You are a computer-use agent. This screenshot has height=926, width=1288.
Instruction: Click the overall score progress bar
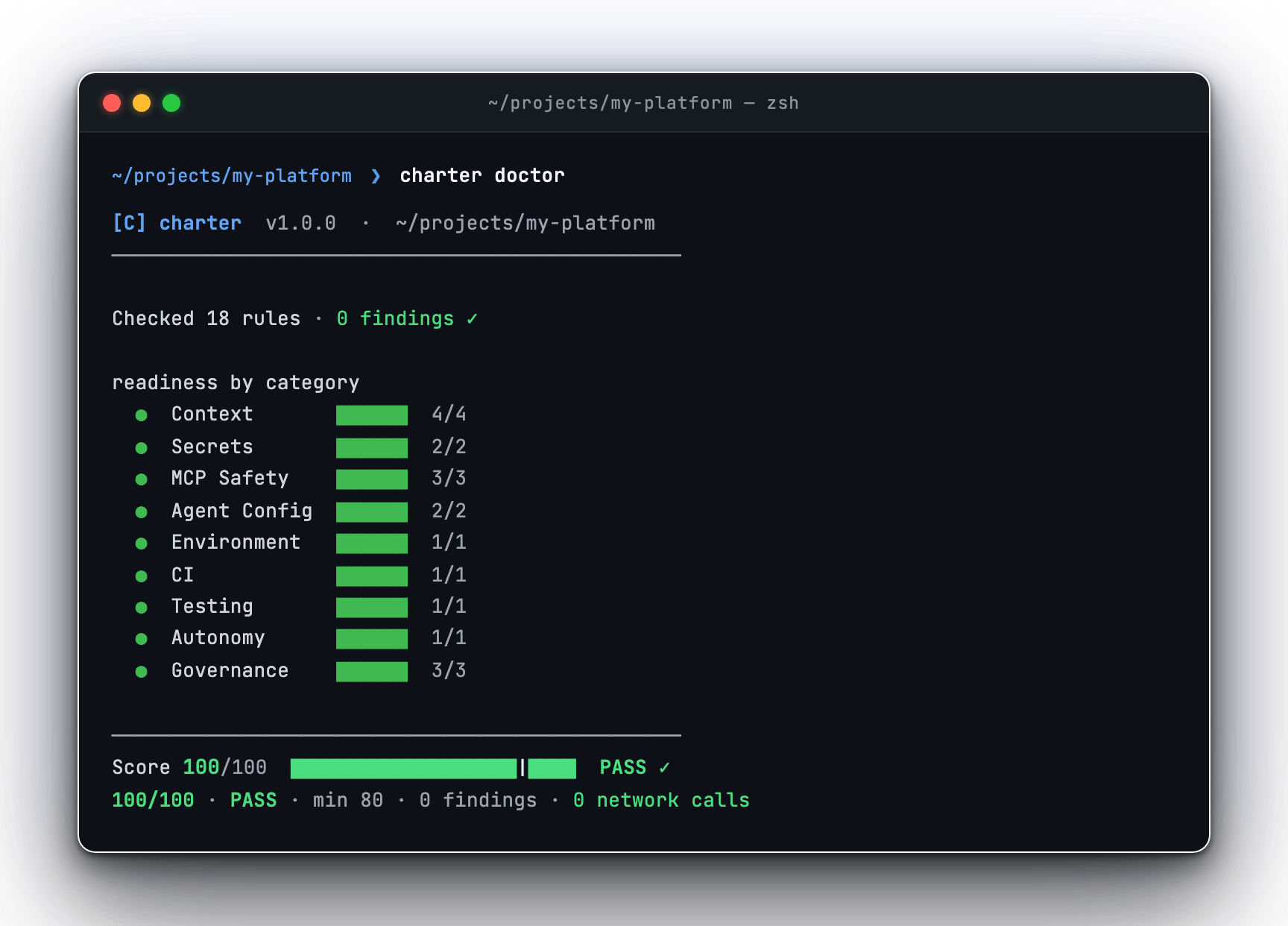click(433, 769)
